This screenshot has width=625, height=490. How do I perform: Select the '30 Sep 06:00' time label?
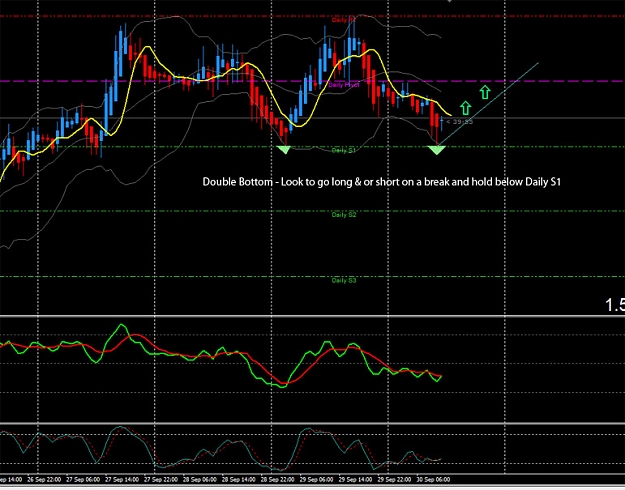(x=433, y=479)
